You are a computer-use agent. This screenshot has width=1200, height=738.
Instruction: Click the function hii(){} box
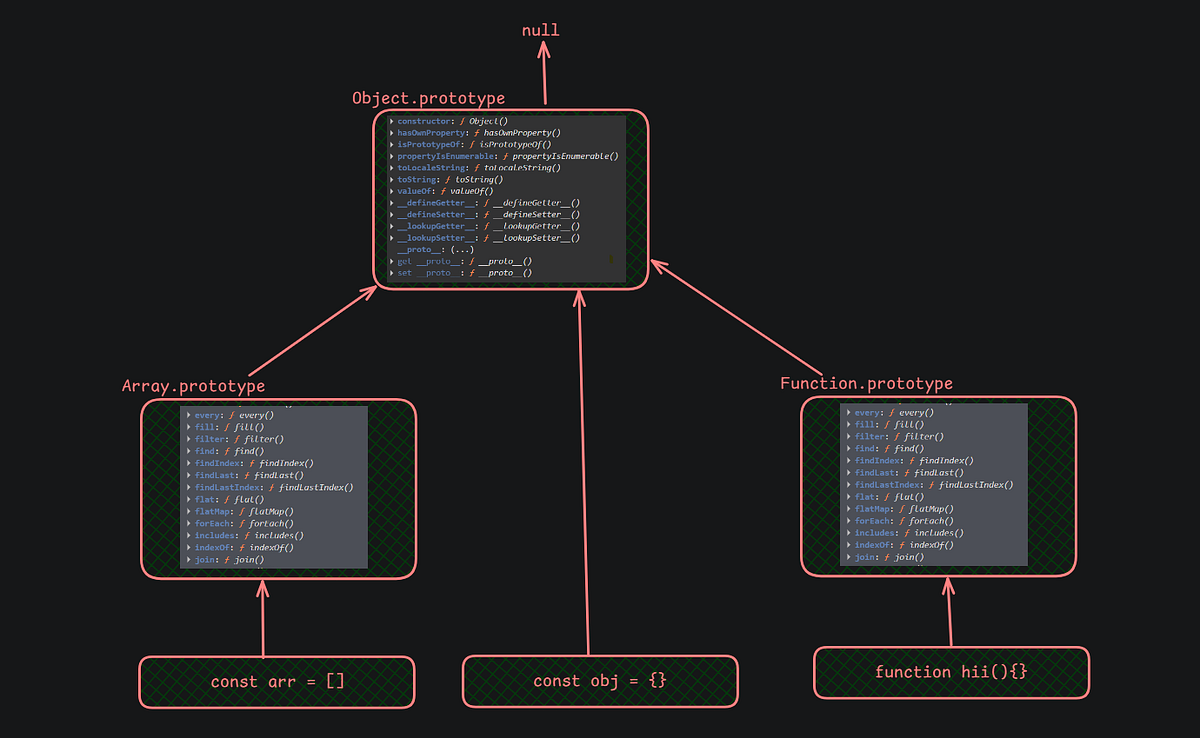(x=950, y=672)
